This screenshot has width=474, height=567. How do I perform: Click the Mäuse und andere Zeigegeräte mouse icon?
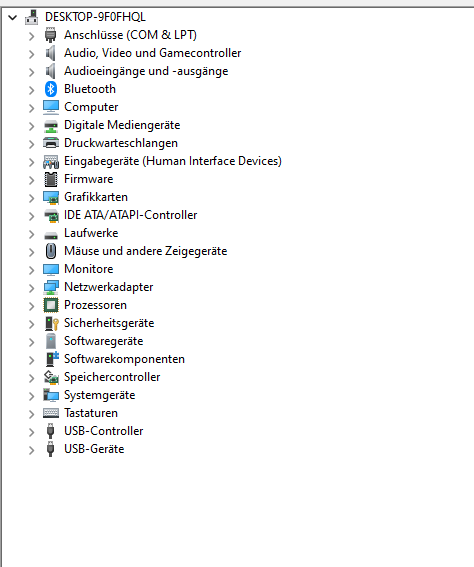(x=51, y=251)
